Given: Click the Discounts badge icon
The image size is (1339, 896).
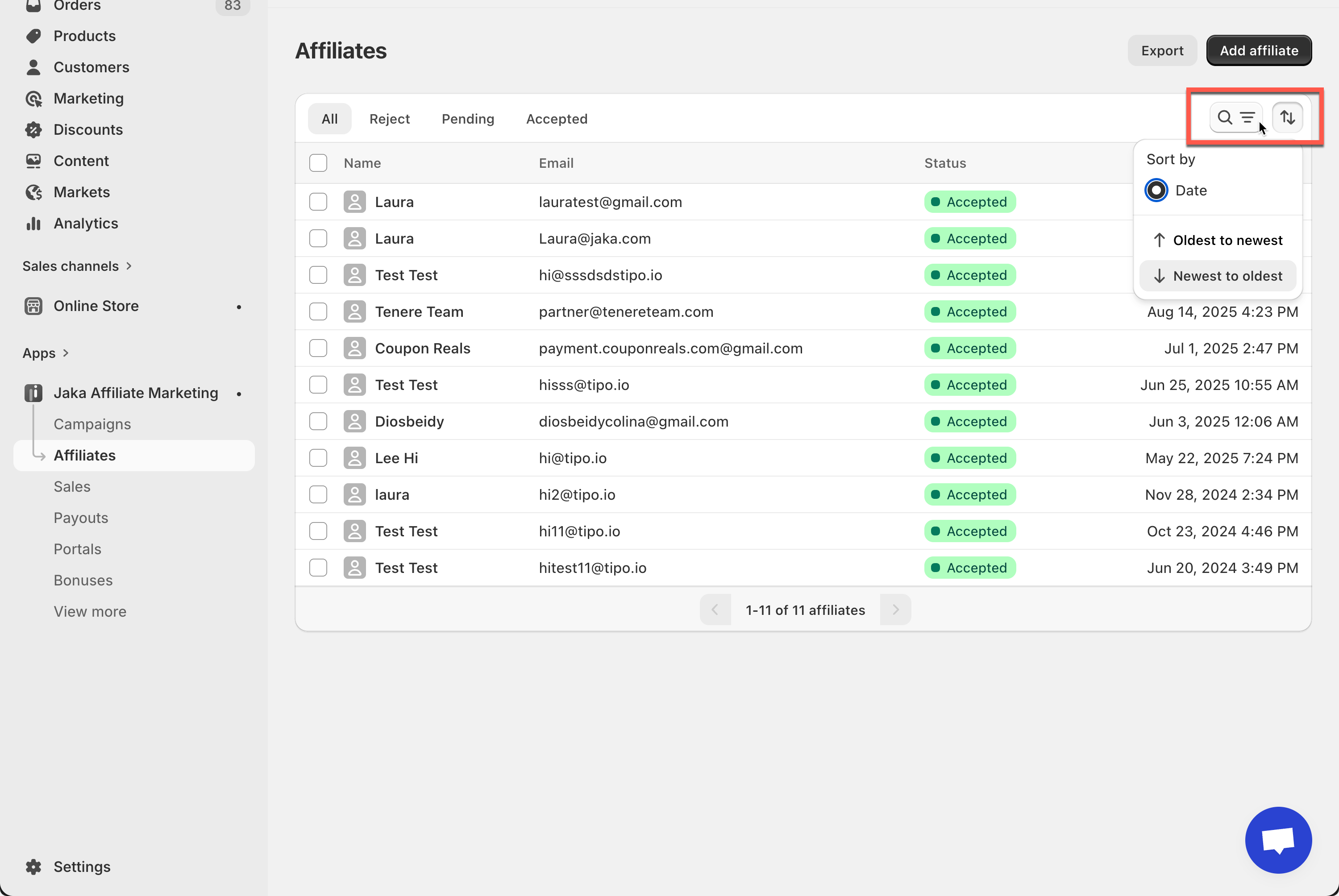Looking at the screenshot, I should (x=34, y=130).
